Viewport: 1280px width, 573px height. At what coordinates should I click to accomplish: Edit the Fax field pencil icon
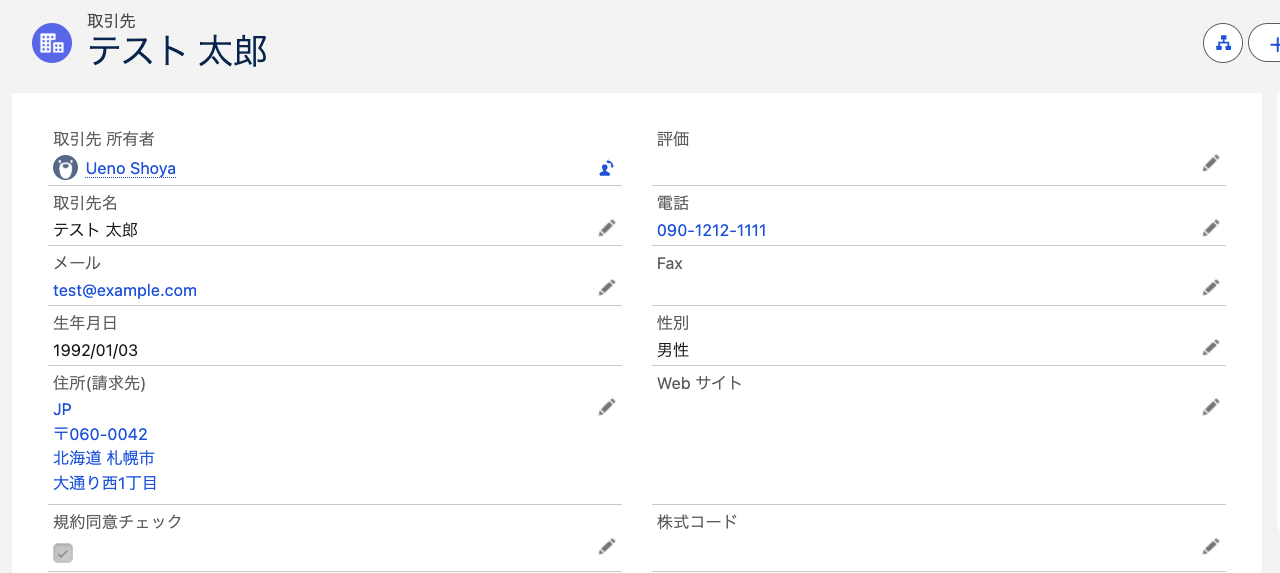click(1211, 288)
